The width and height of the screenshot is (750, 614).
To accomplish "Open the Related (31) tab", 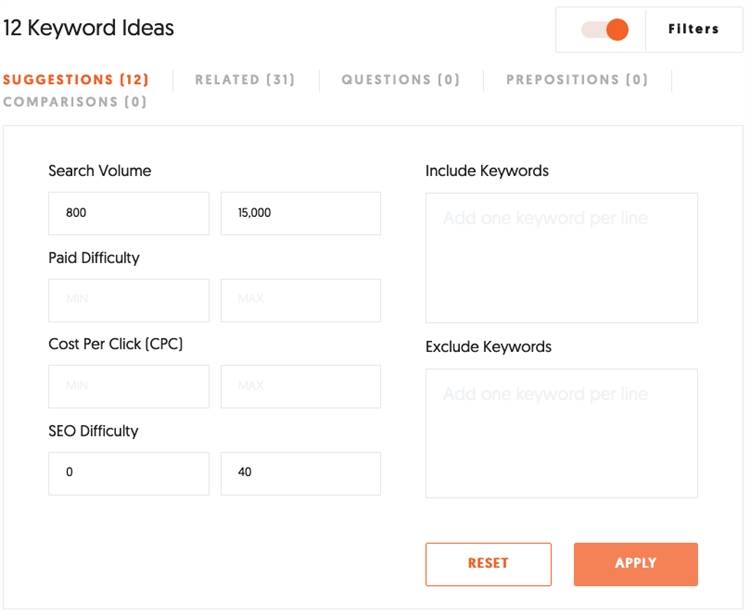I will pos(245,80).
